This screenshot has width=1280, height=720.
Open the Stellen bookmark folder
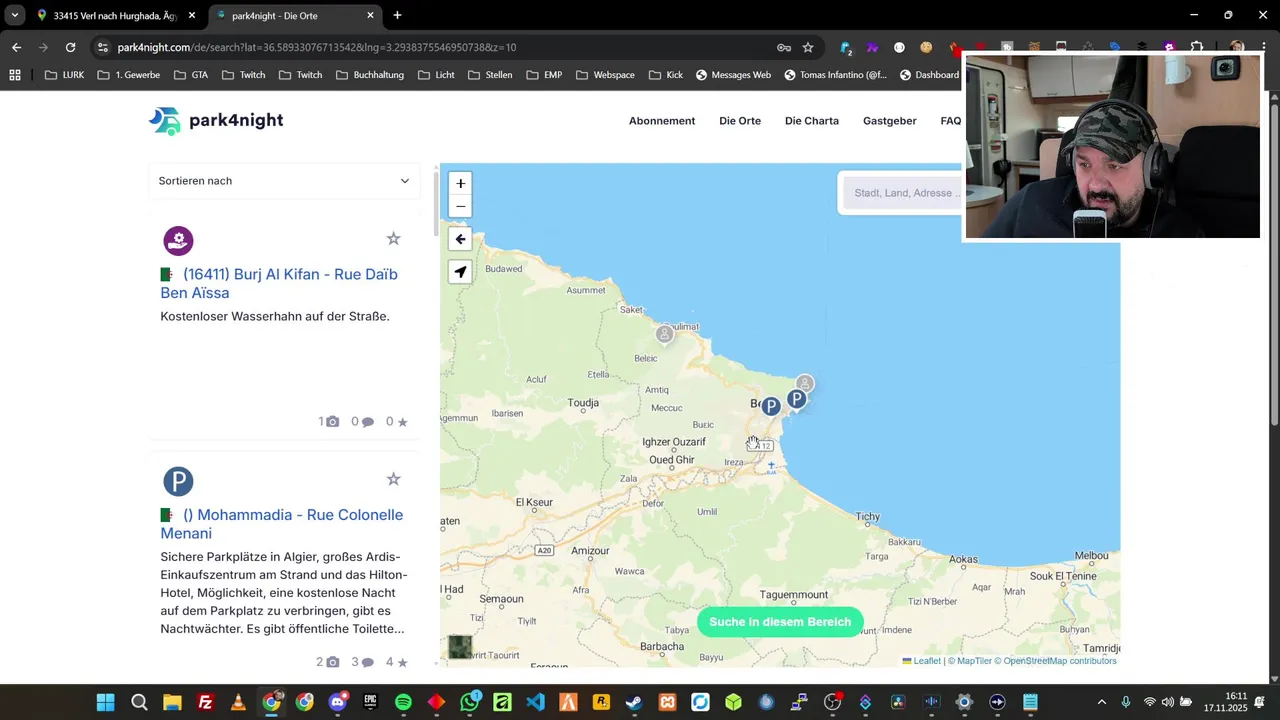coord(490,75)
